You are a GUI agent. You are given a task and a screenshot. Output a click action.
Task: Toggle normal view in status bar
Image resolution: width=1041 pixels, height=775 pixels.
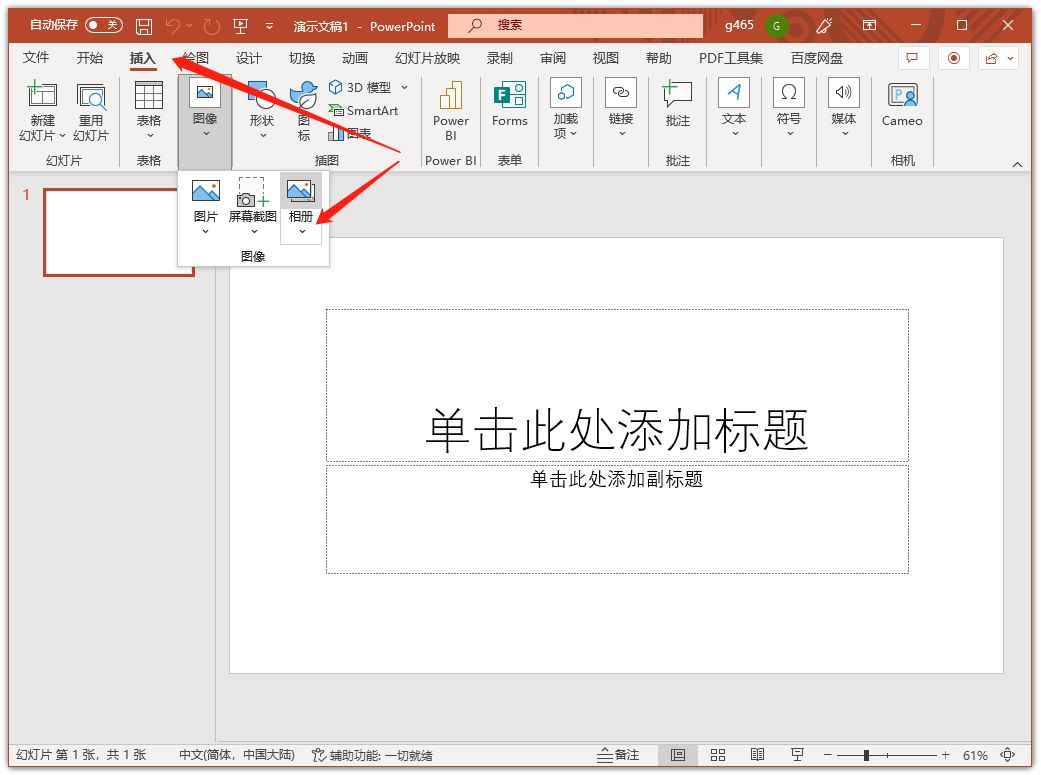click(x=677, y=755)
